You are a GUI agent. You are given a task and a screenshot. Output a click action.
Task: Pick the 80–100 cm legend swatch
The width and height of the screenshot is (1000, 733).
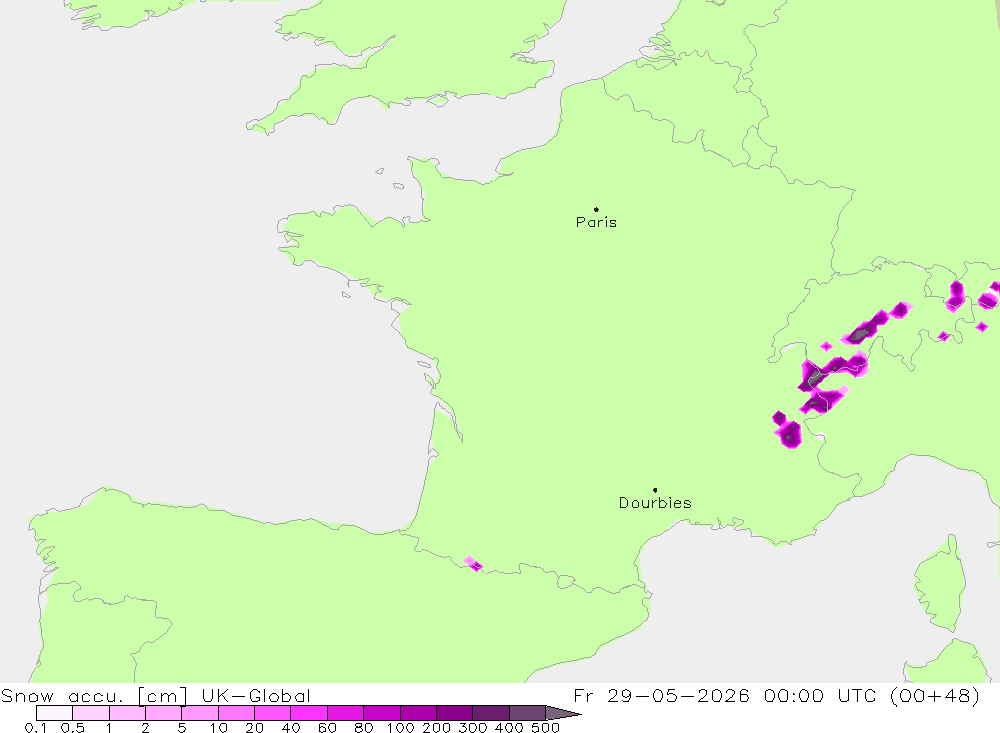[x=381, y=713]
